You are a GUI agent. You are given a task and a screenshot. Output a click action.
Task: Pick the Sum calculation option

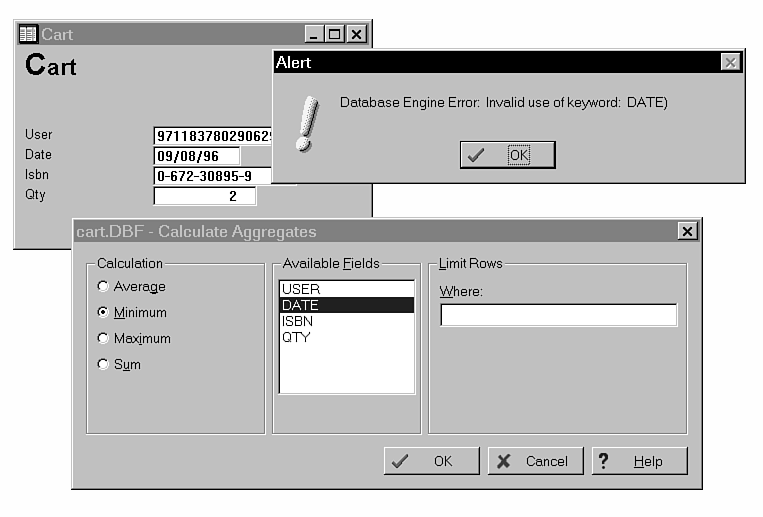102,365
